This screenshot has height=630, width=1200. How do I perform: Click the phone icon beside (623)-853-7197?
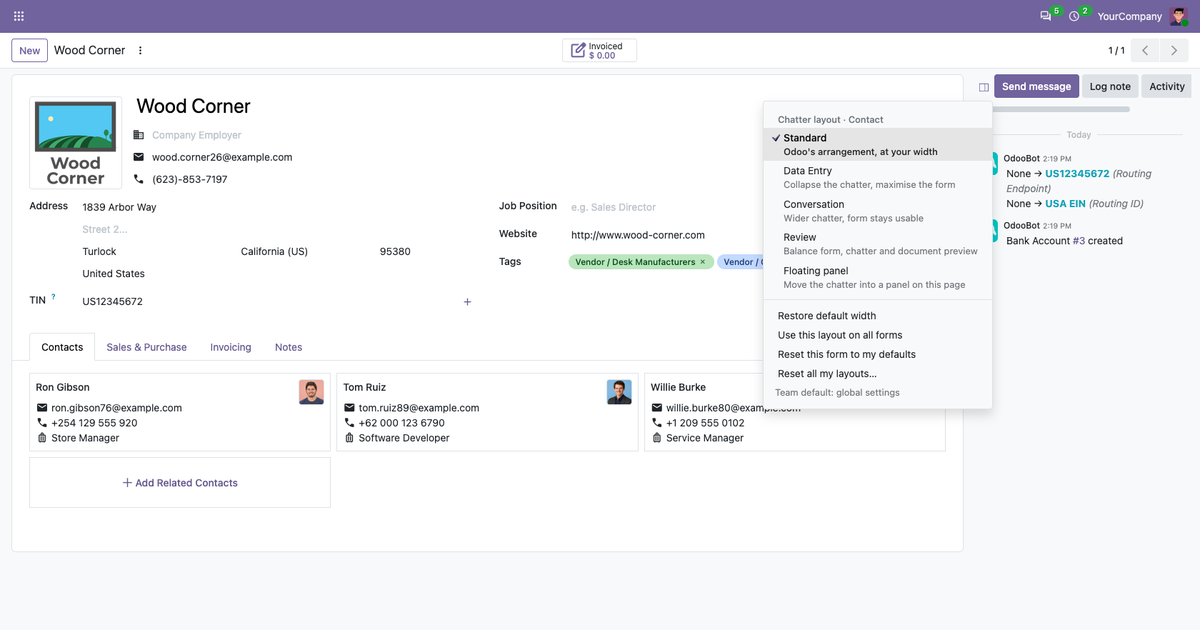(x=139, y=179)
